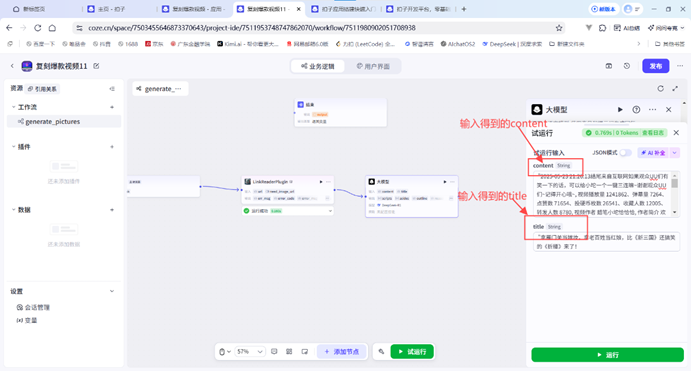
Task: Add new 数据 with plus icon
Action: (x=112, y=210)
